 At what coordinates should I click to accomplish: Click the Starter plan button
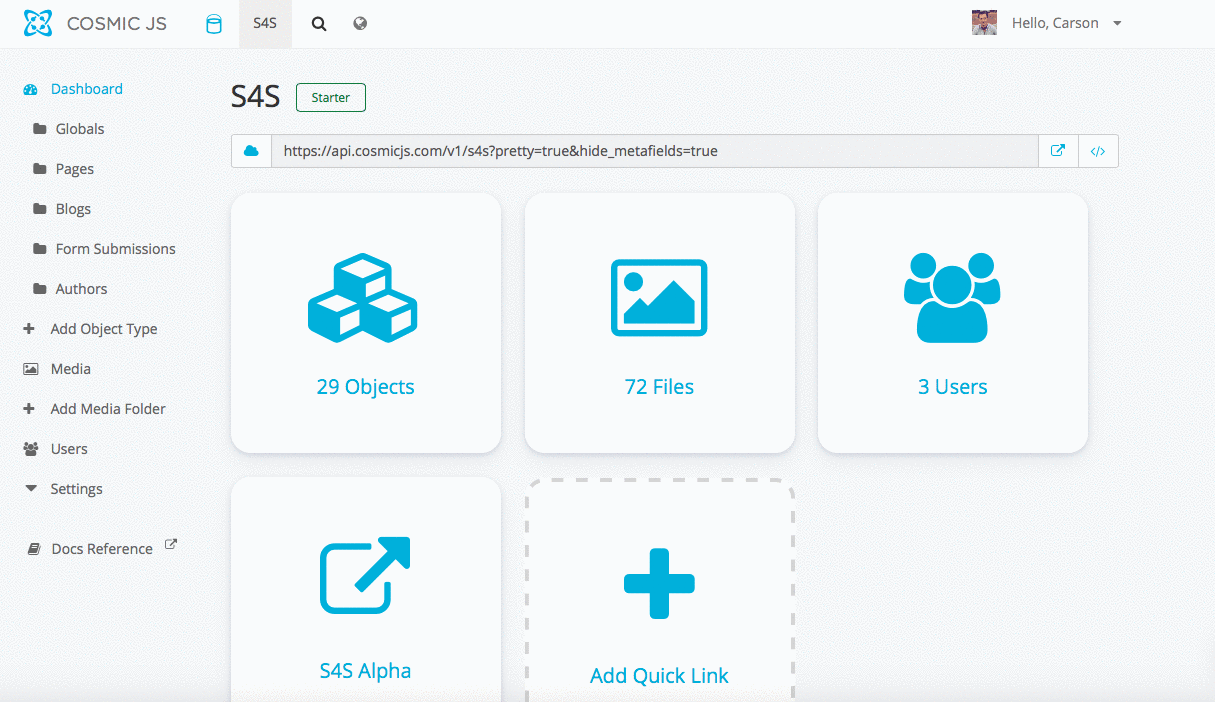click(x=330, y=97)
